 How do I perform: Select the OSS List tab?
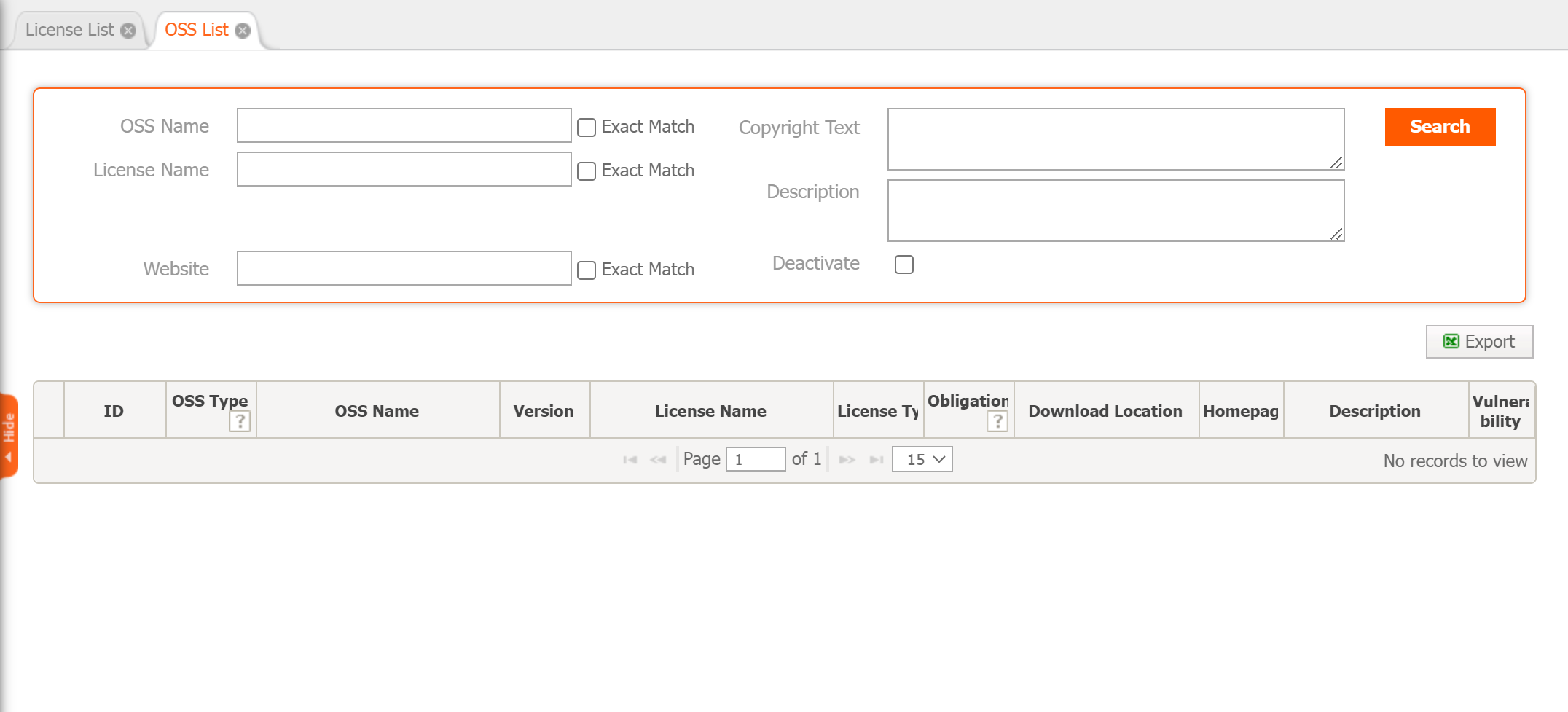coord(197,29)
